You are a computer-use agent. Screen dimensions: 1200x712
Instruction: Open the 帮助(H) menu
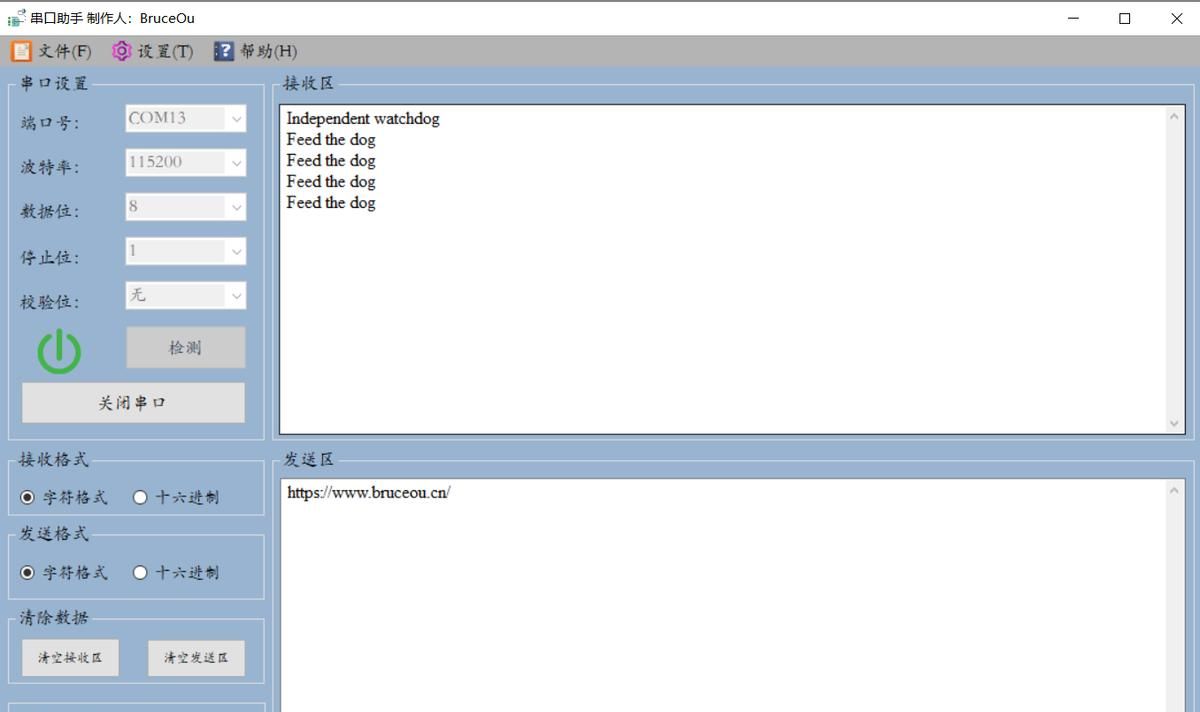(x=267, y=51)
